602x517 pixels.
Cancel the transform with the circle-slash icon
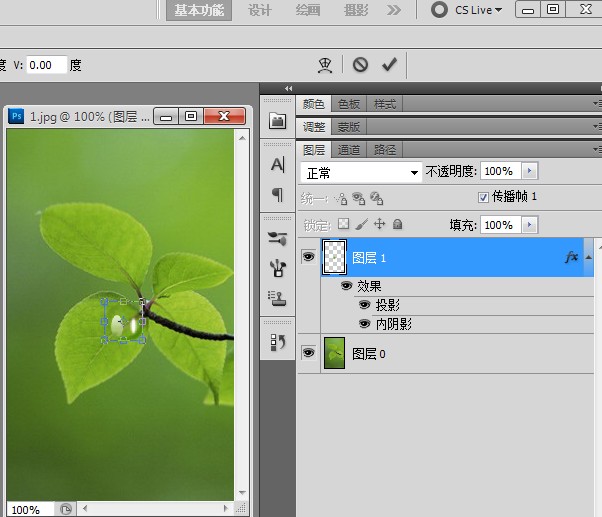pos(361,64)
